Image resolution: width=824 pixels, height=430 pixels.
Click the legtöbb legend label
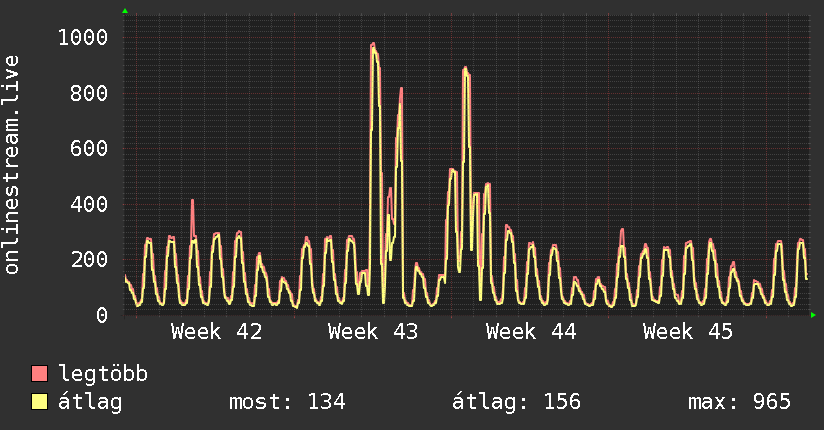pos(103,373)
